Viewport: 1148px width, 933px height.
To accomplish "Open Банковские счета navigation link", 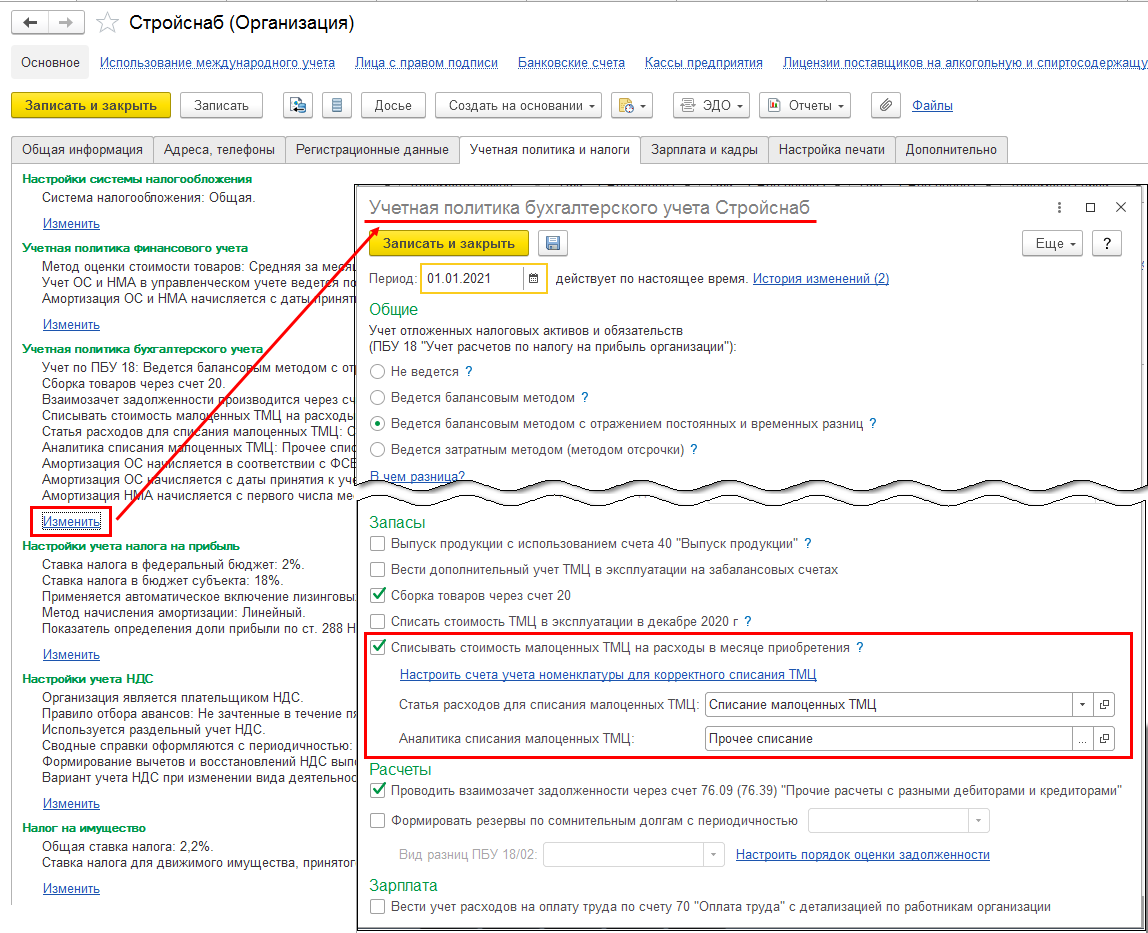I will pyautogui.click(x=571, y=63).
